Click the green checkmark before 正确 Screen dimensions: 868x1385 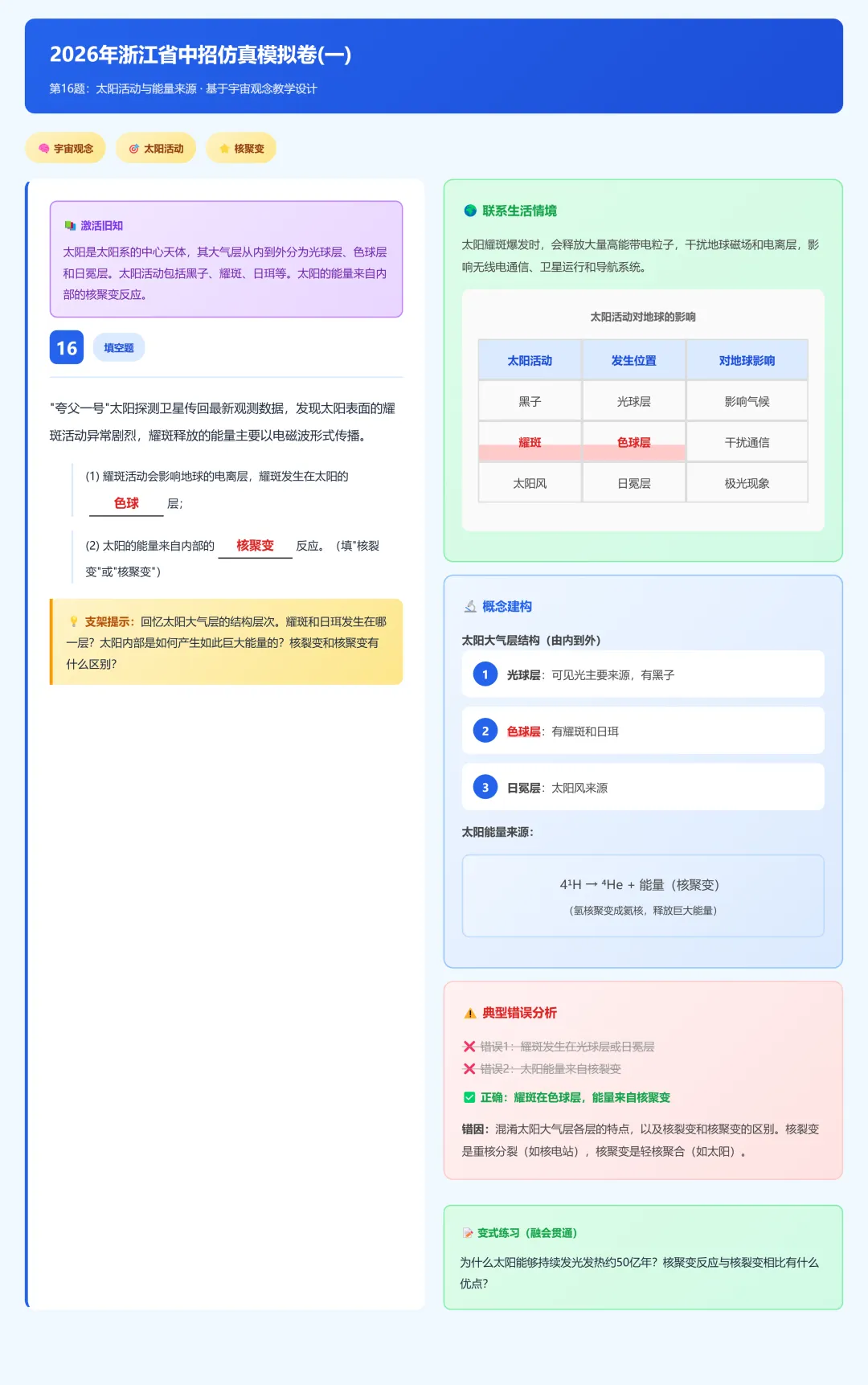[x=469, y=1097]
